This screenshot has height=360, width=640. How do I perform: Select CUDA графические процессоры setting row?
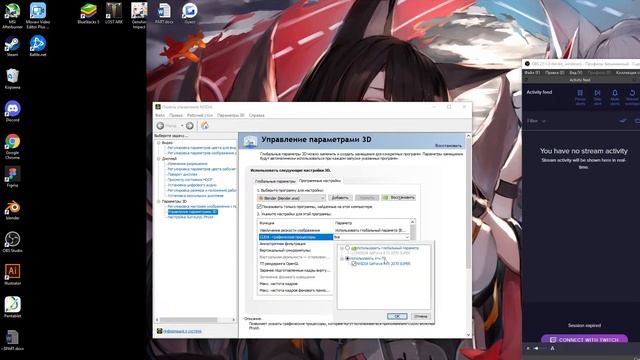tap(296, 237)
